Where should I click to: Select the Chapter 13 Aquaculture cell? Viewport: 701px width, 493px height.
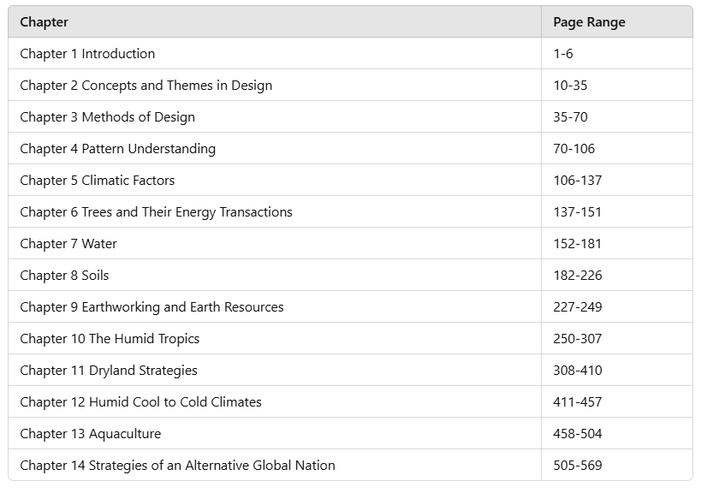coord(90,434)
